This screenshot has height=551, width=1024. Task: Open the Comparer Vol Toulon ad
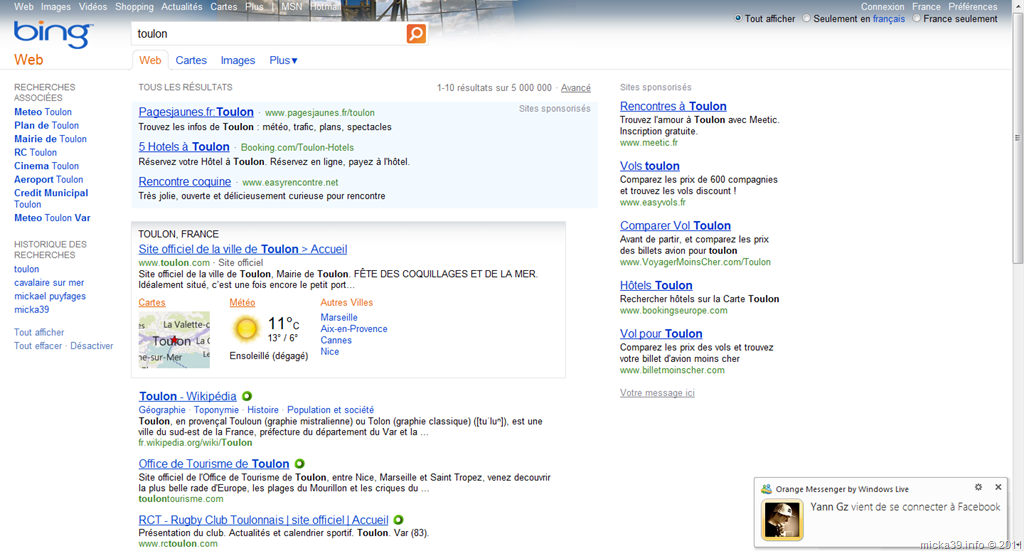pyautogui.click(x=675, y=225)
